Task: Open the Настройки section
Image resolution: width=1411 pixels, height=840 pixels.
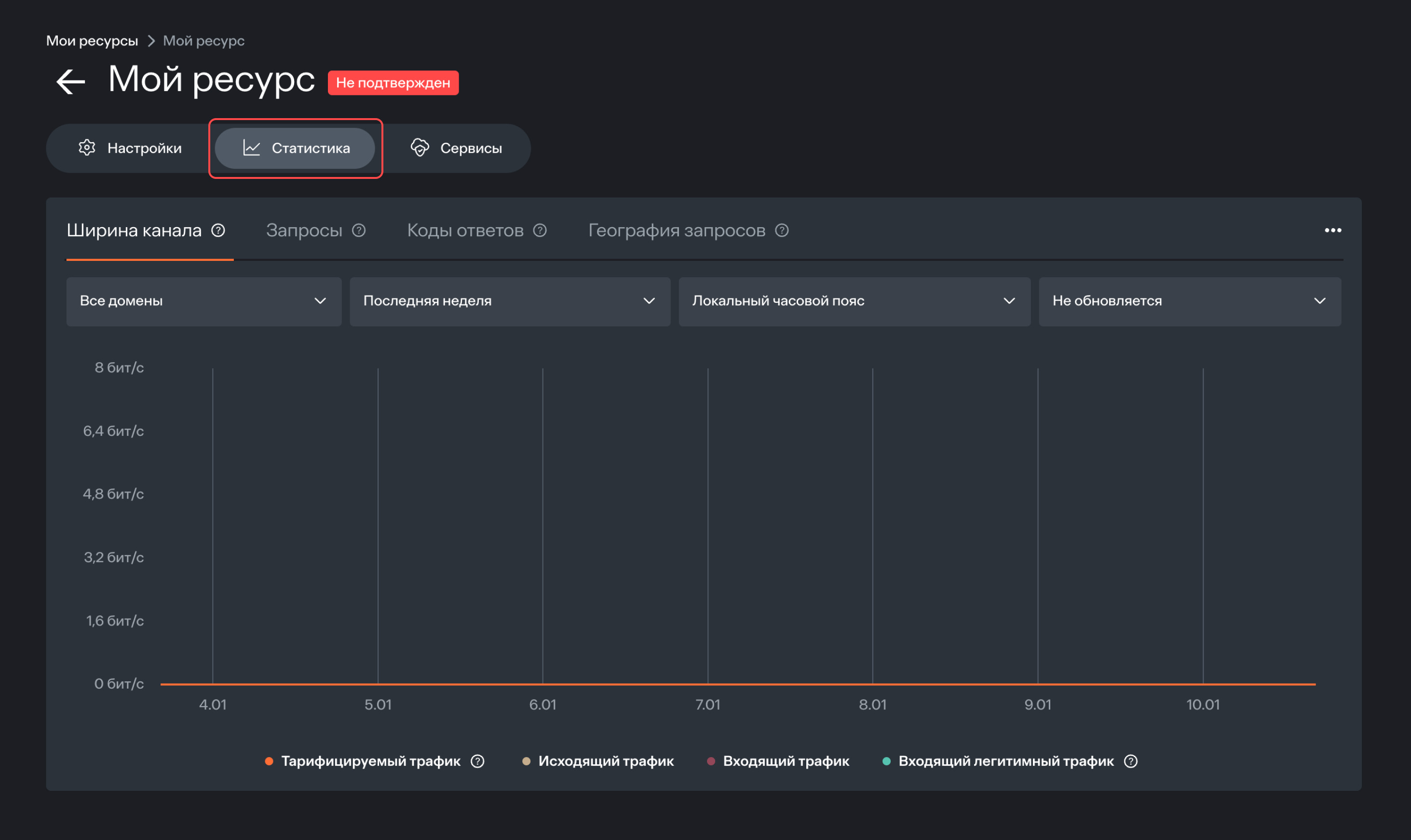Action: pos(130,149)
